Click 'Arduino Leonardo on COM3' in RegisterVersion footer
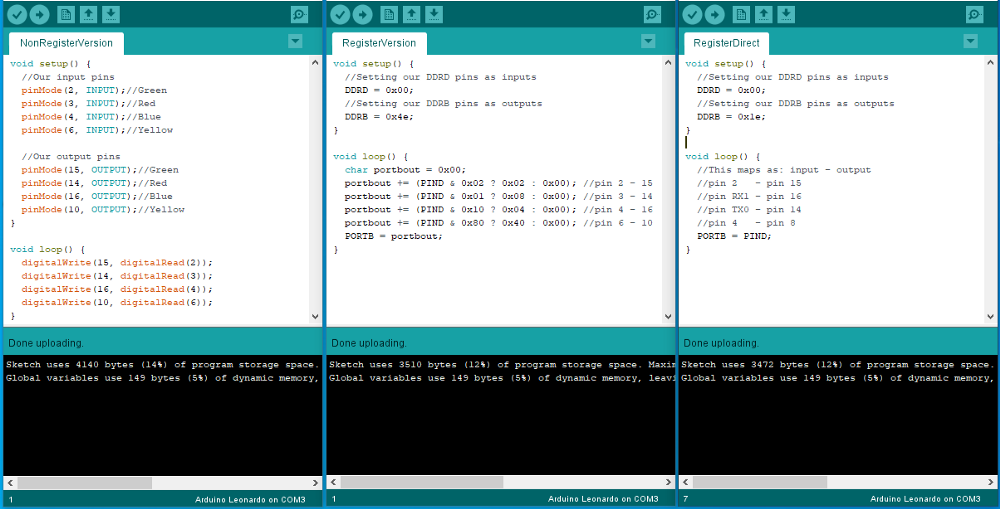 click(603, 499)
